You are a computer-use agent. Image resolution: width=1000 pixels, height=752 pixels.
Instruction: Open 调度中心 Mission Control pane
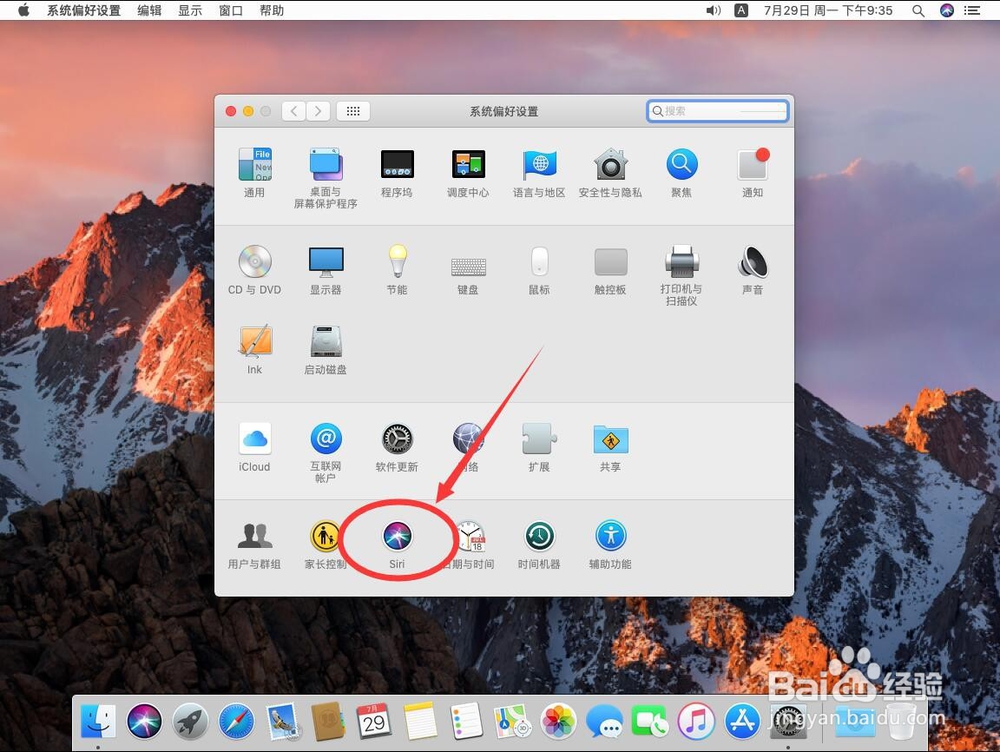[x=468, y=173]
